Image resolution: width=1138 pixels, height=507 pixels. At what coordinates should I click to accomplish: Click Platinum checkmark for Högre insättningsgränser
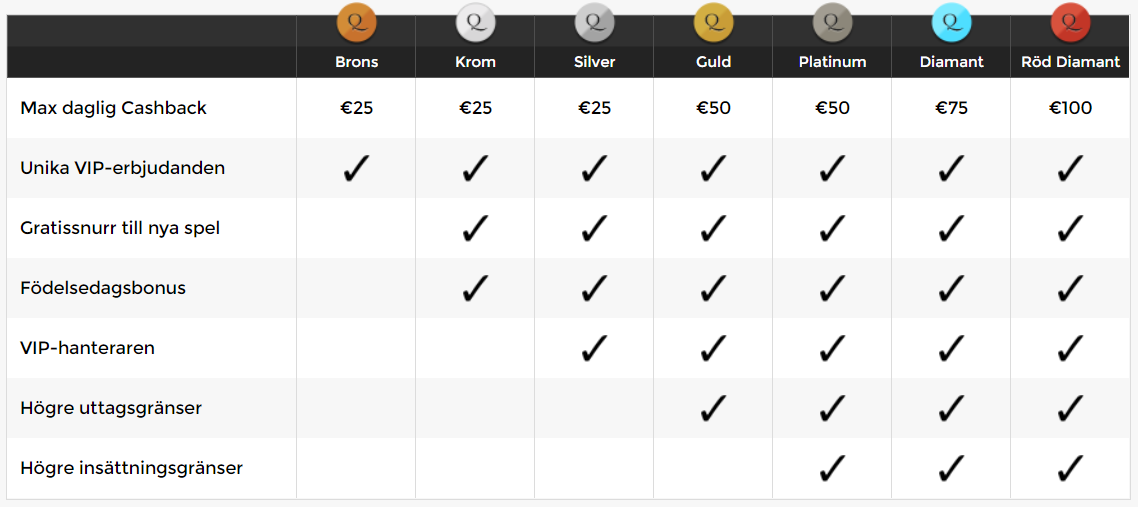tap(832, 468)
